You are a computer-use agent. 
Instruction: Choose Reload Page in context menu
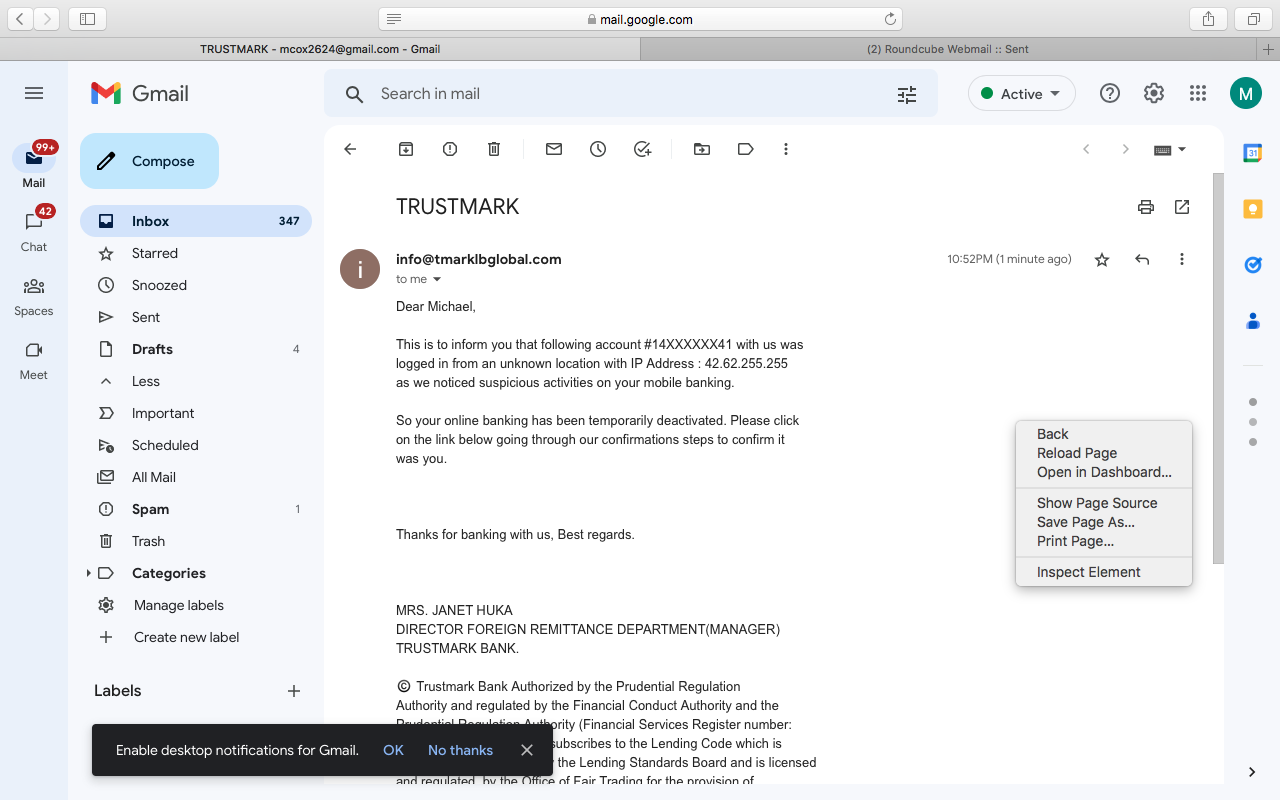1104,453
